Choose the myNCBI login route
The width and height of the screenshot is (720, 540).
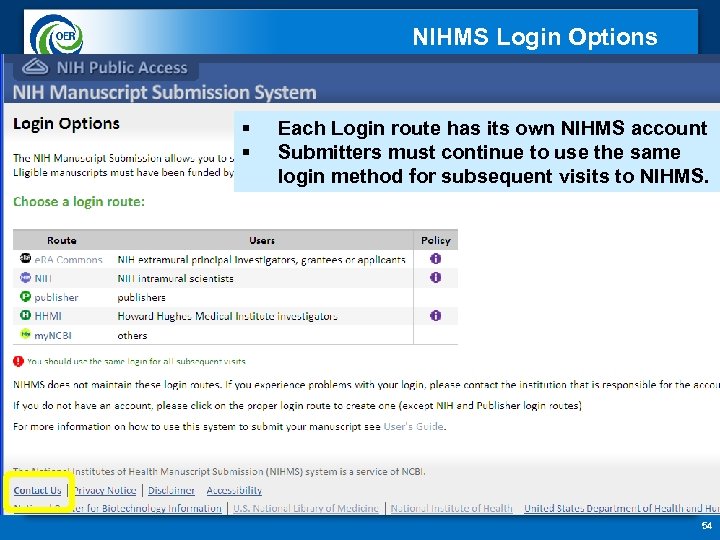(53, 335)
